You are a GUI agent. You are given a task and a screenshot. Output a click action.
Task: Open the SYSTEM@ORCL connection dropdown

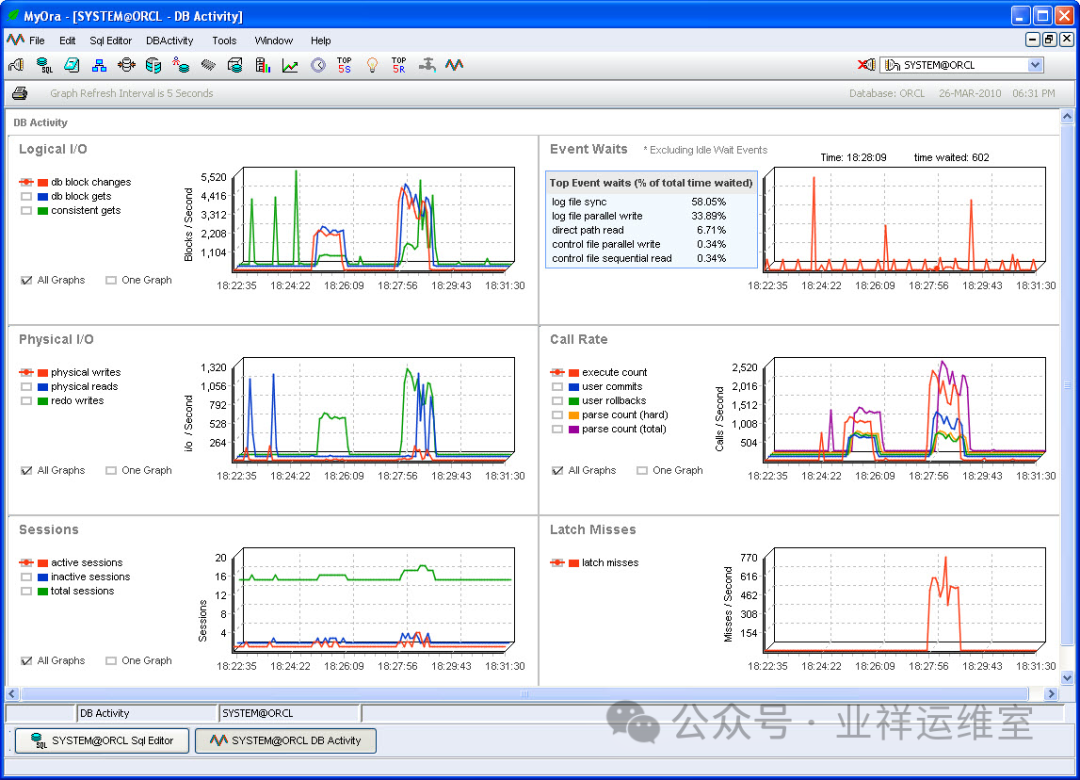[1035, 65]
